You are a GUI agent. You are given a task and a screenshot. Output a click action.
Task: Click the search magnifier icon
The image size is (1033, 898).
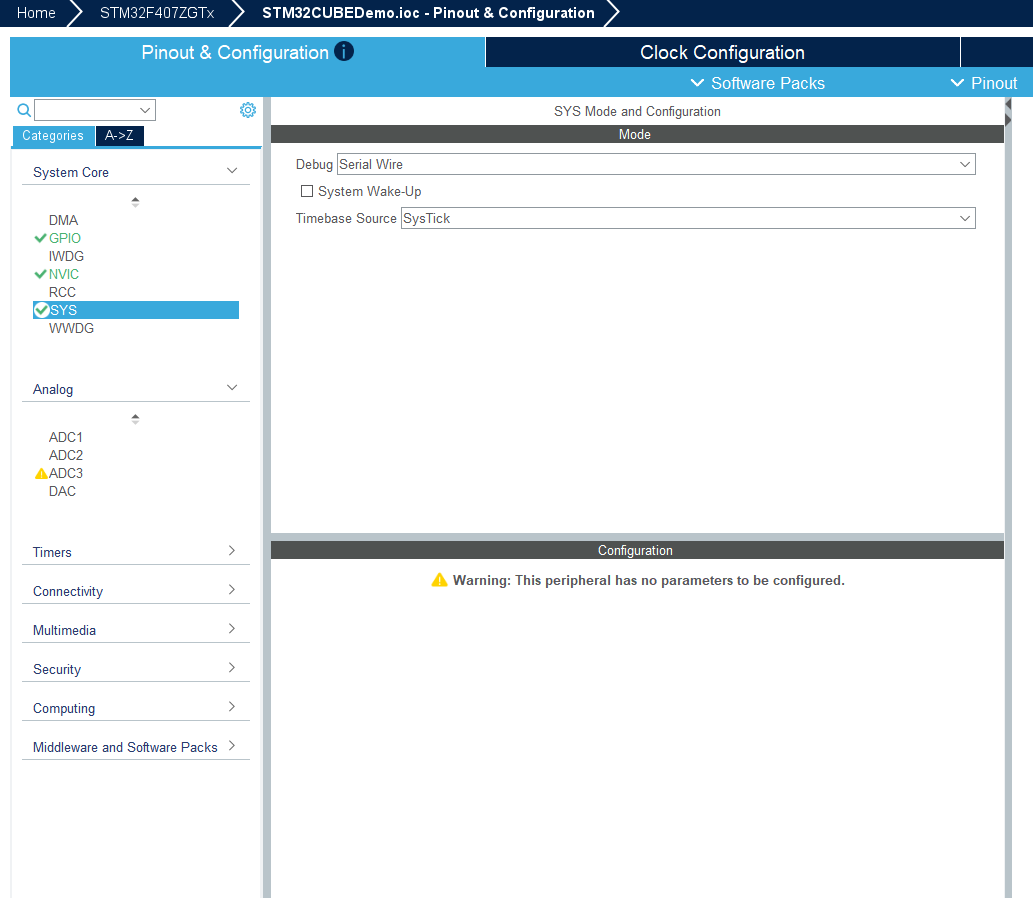coord(24,110)
